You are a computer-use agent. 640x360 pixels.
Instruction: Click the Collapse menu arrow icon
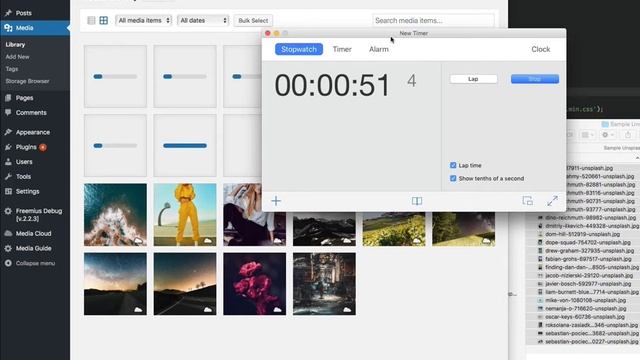[x=8, y=263]
